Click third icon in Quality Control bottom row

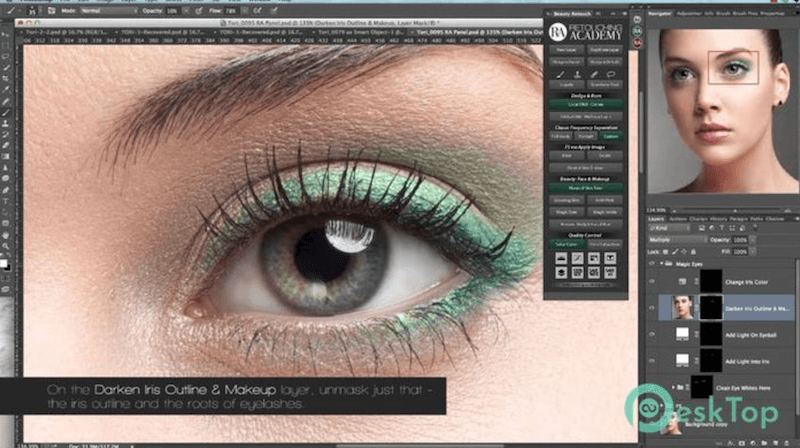pos(594,273)
